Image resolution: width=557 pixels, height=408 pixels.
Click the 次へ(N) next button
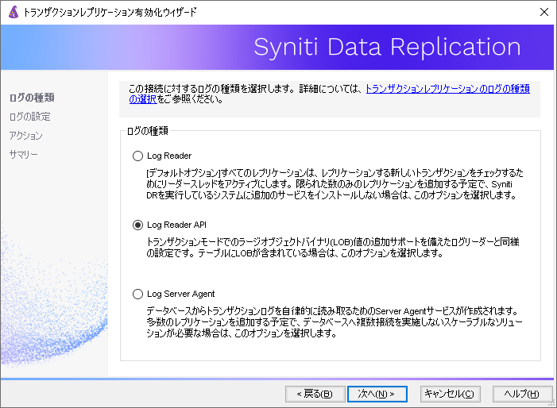(377, 394)
